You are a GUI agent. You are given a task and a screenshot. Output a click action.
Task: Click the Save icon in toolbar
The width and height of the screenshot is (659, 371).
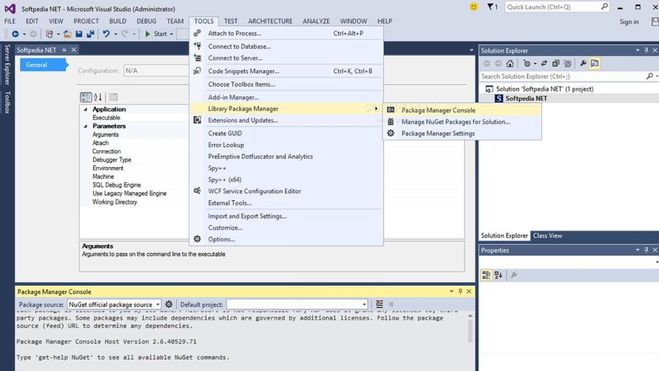79,34
